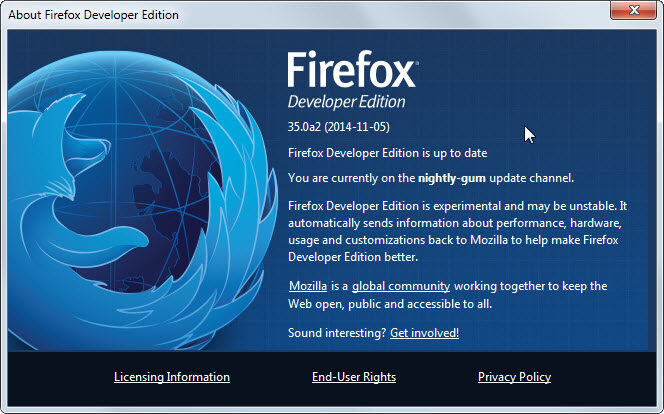Follow the Get involved! link

coord(424,333)
